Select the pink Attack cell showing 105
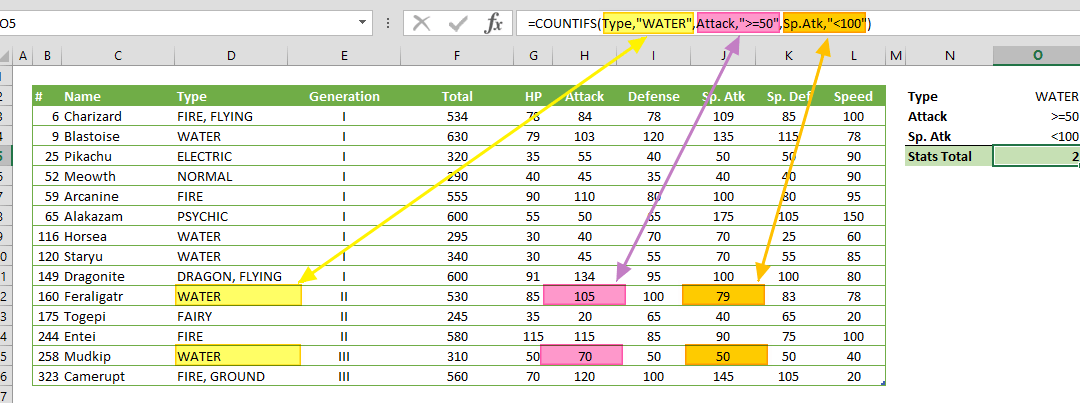The height and width of the screenshot is (403, 1080). [584, 296]
